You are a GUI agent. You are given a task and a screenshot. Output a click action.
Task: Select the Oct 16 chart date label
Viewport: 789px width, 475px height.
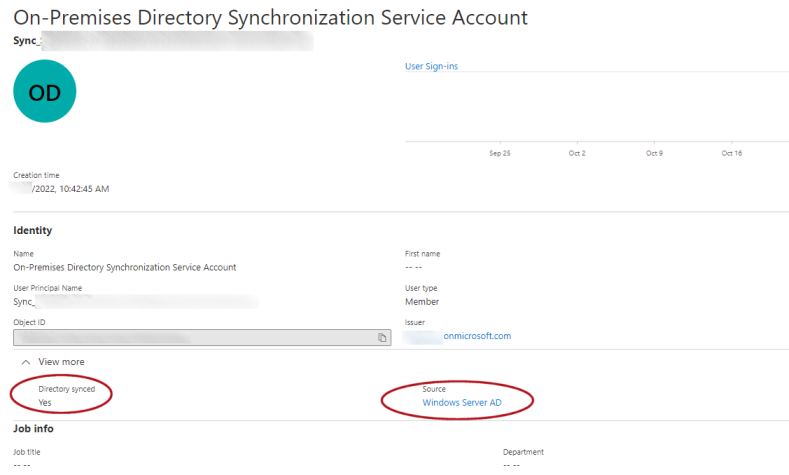pos(732,153)
